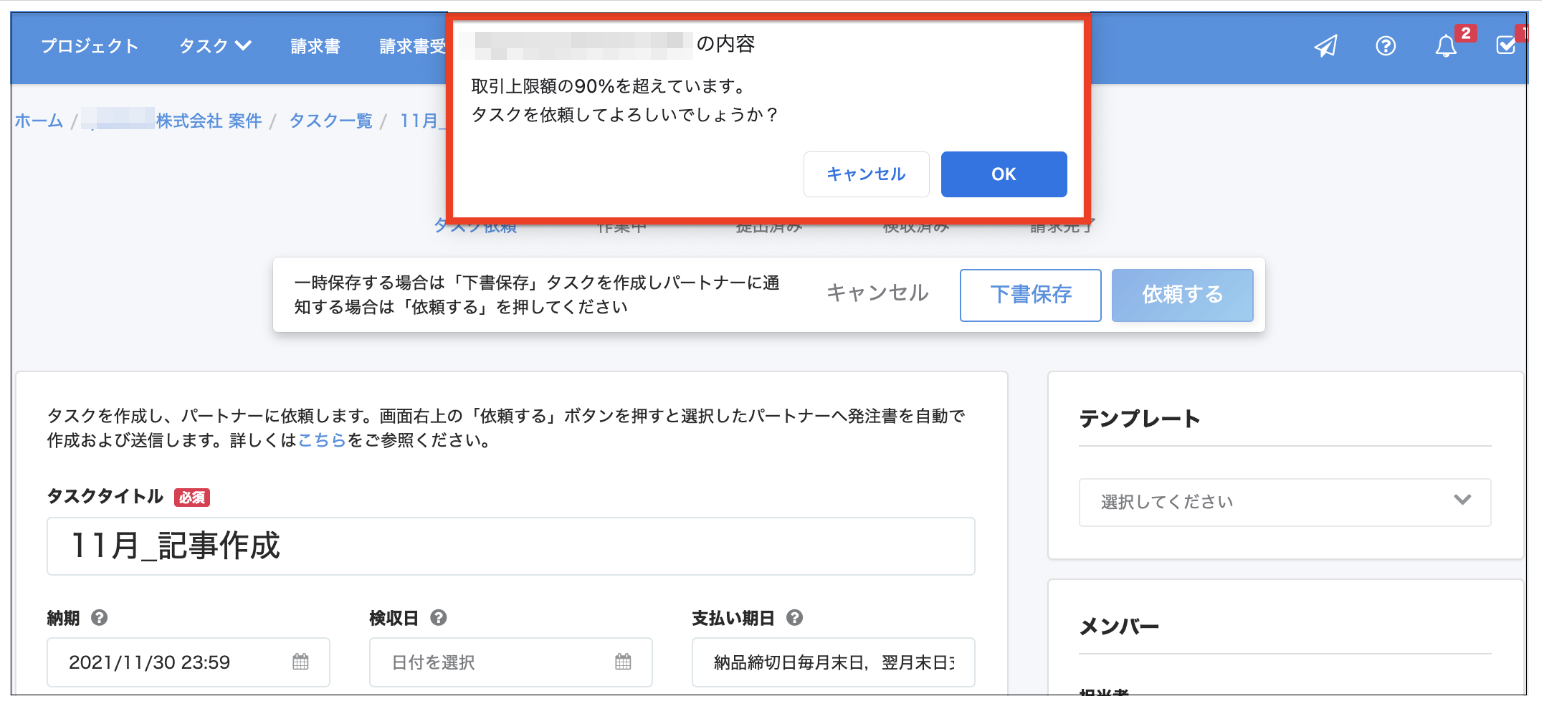1542x709 pixels.
Task: Click dialog text 取引上限額の90%を超えています
Action: [608, 87]
